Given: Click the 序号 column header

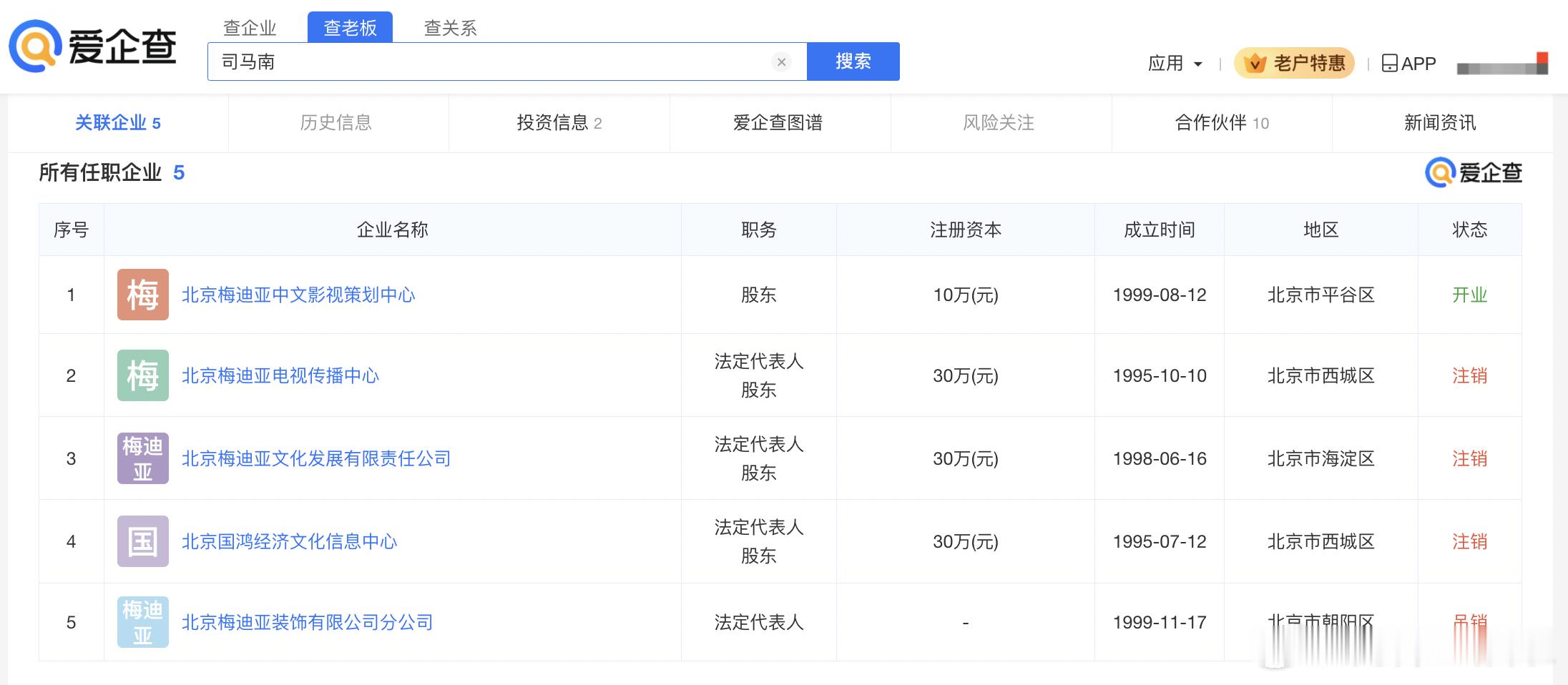Looking at the screenshot, I should coord(72,230).
